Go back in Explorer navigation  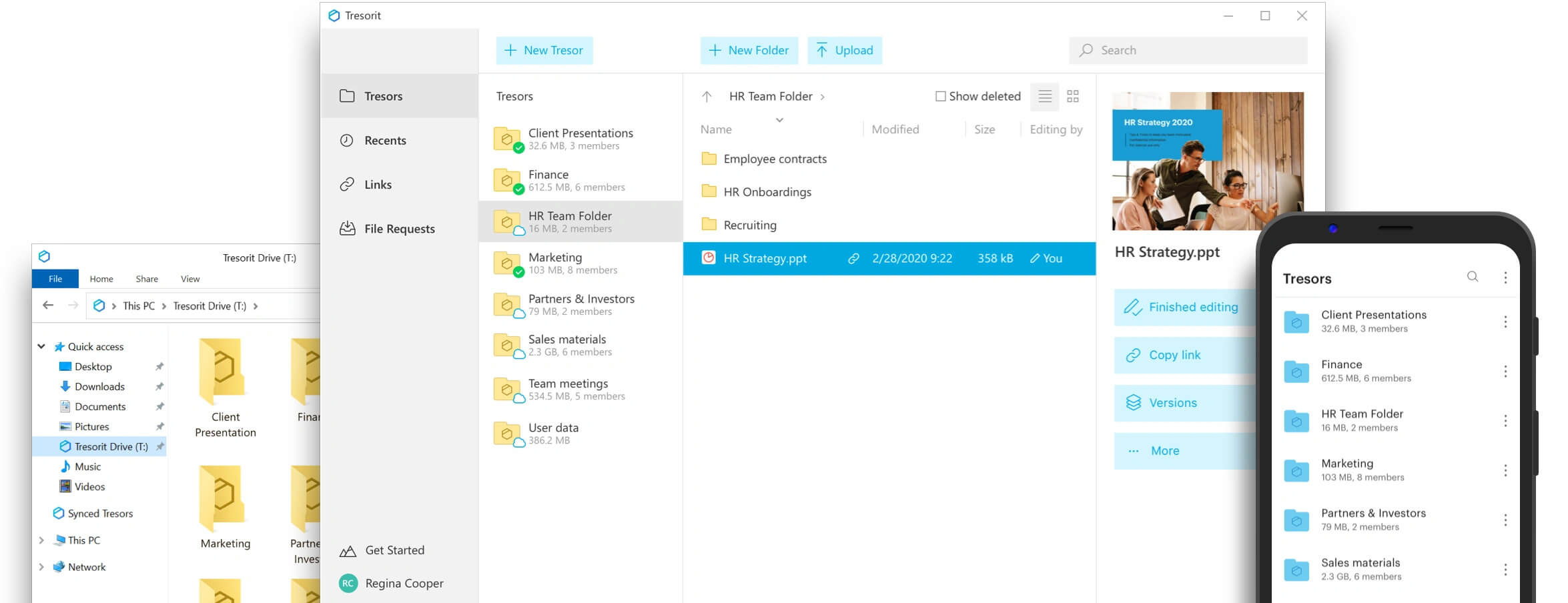pos(48,306)
